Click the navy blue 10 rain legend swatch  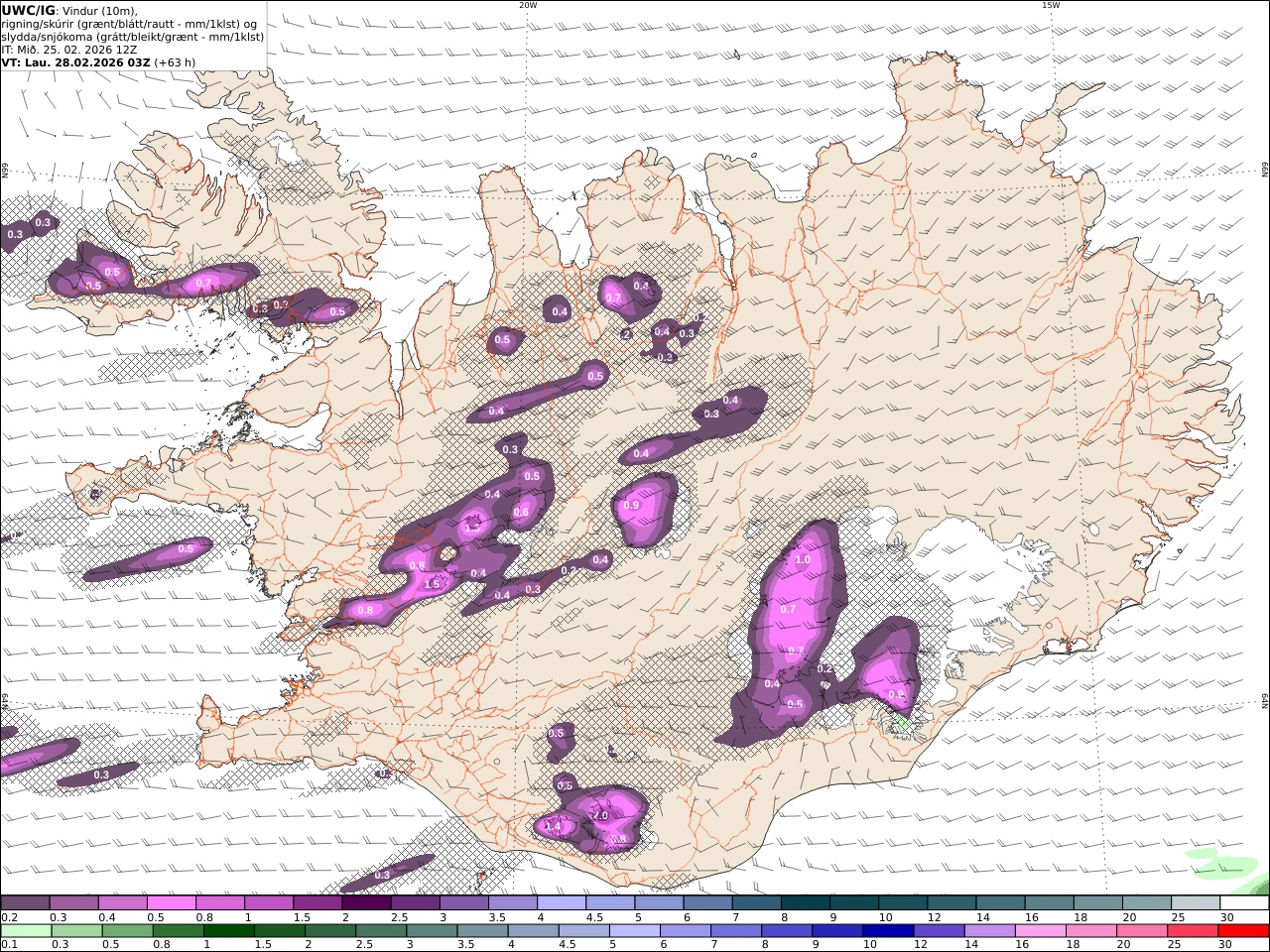click(887, 931)
